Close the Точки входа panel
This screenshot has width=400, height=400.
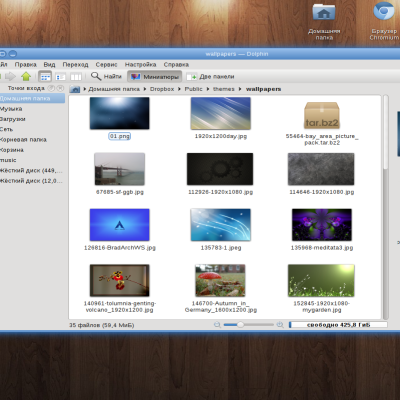coord(60,88)
